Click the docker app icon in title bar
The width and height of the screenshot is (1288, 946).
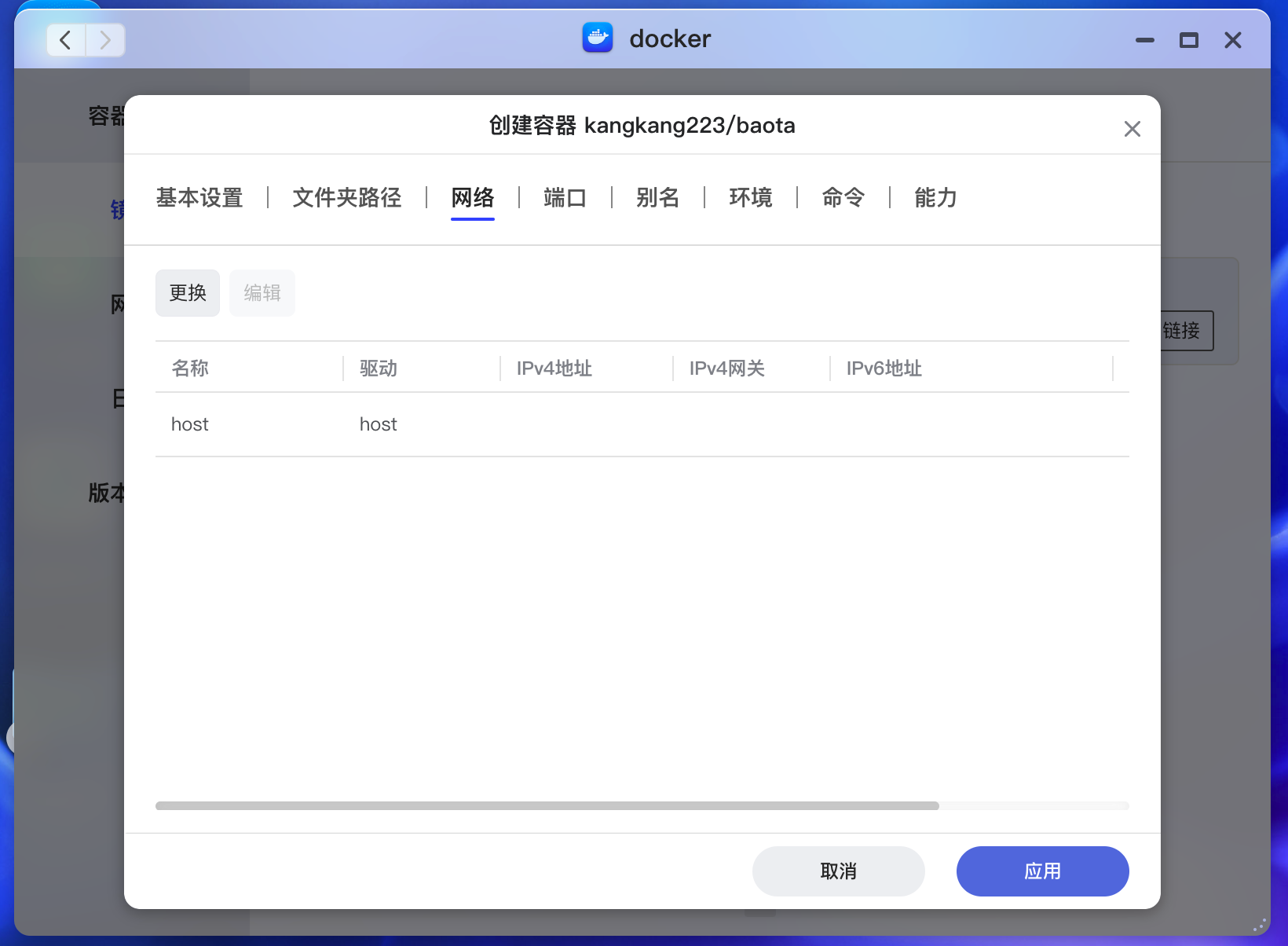[x=597, y=38]
